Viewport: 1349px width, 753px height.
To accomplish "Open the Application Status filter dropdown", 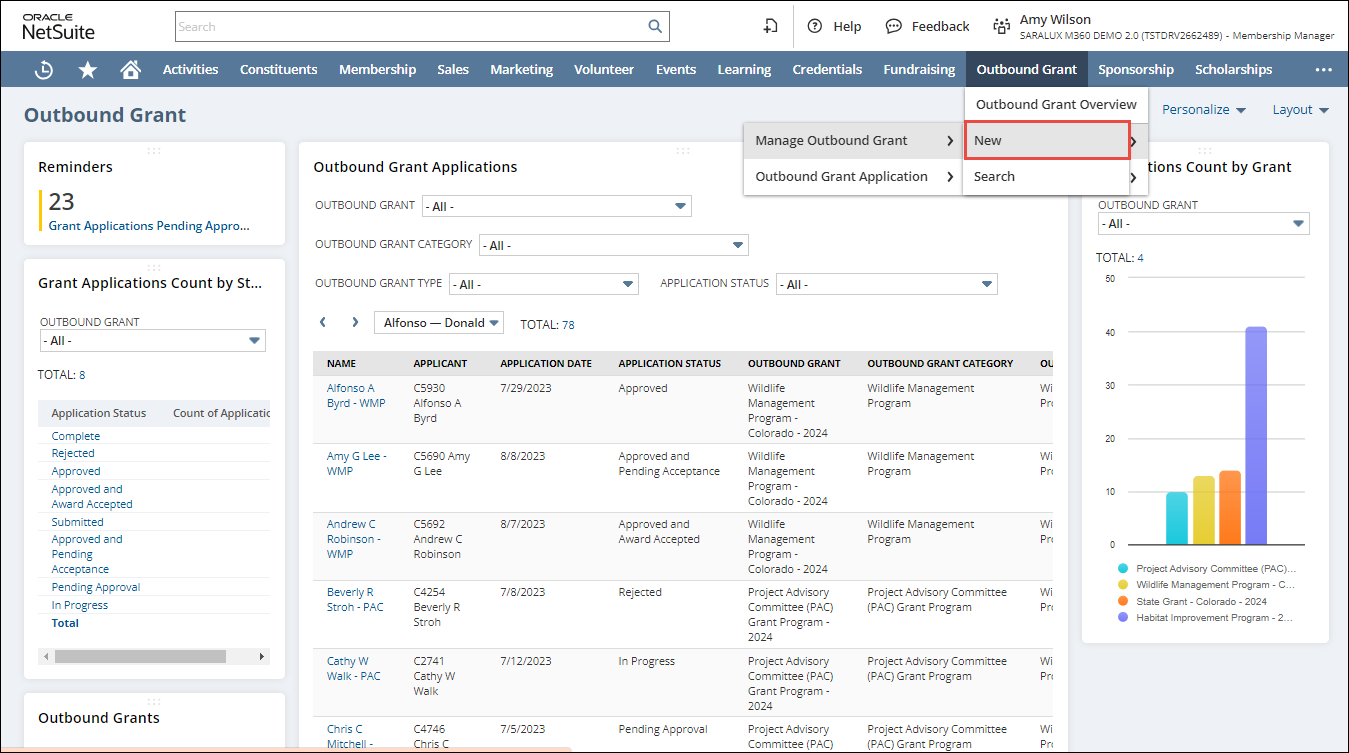I will pyautogui.click(x=987, y=284).
